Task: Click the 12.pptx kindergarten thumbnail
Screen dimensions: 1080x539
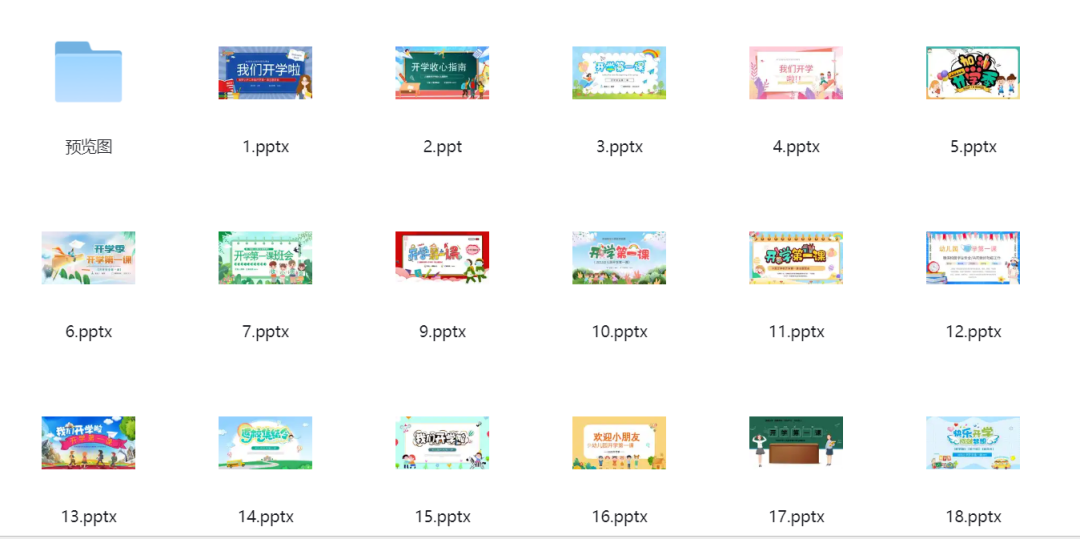Action: point(973,258)
